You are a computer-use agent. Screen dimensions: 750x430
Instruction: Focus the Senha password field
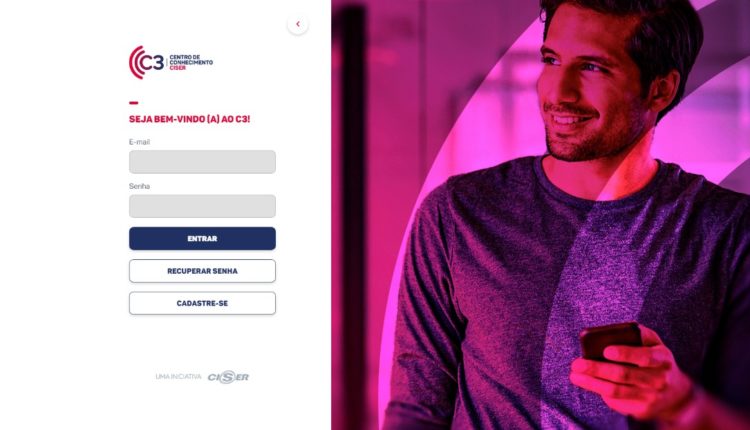coord(202,206)
